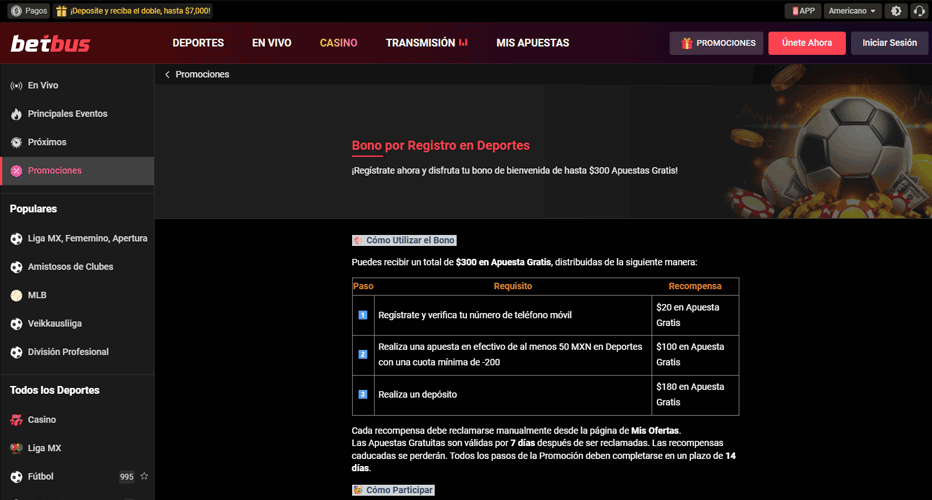
Task: Click the MLB baseball icon
Action: pos(16,295)
